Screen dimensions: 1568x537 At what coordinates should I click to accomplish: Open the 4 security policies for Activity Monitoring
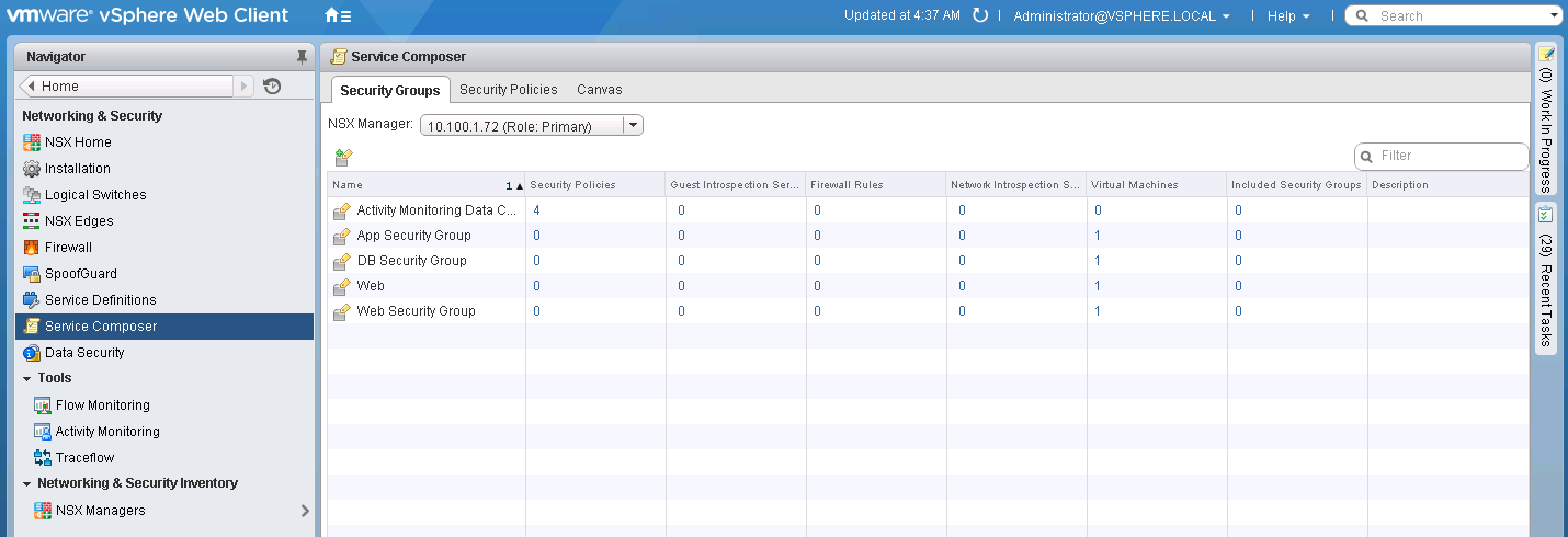536,210
